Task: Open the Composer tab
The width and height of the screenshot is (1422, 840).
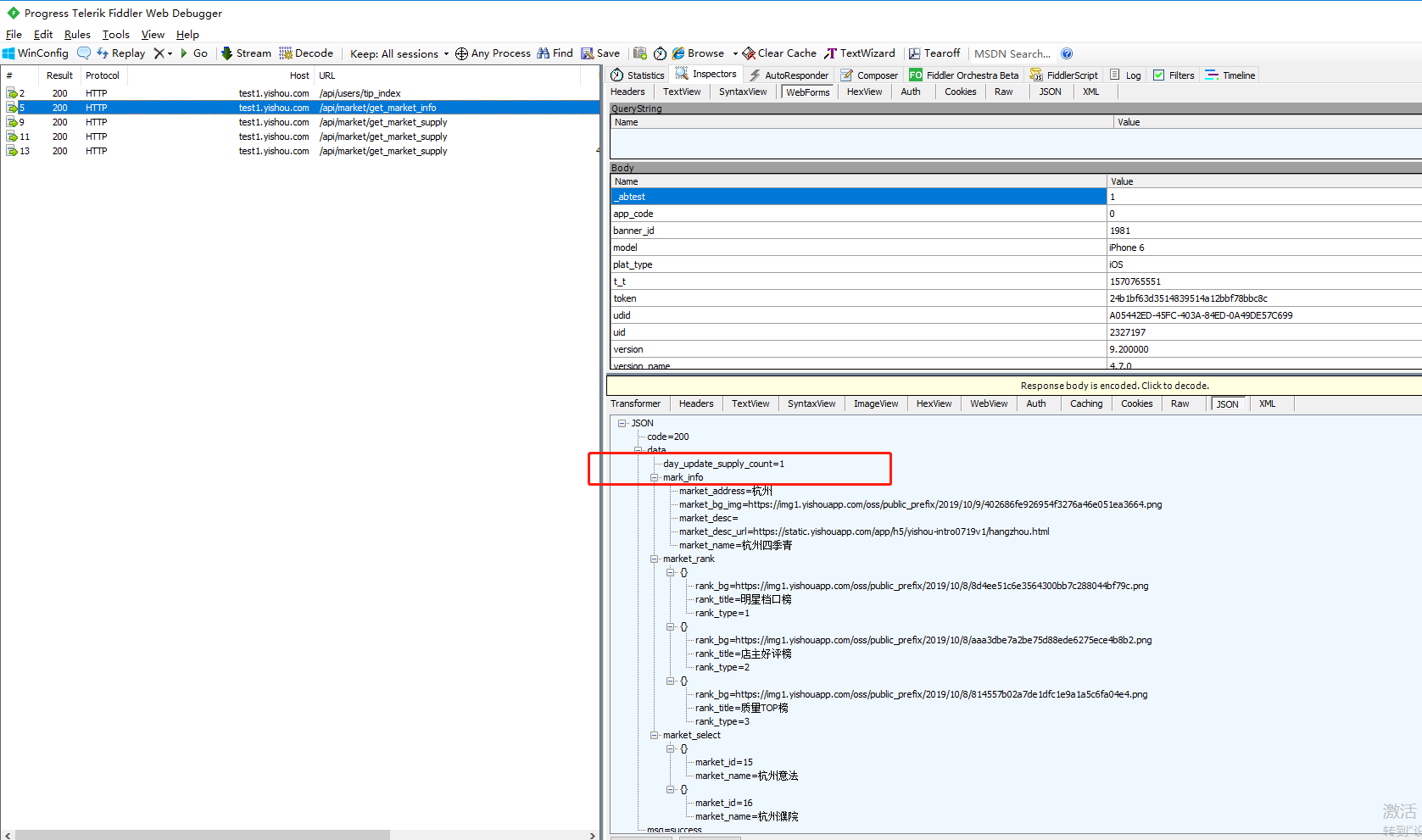Action: [869, 75]
